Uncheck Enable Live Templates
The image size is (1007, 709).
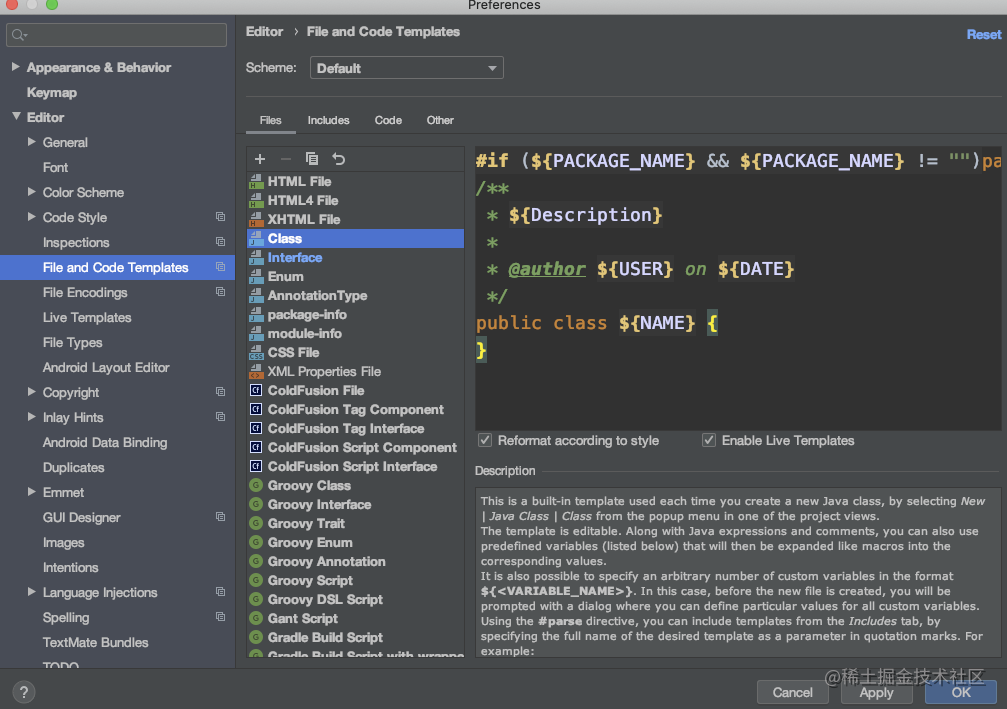coord(709,440)
